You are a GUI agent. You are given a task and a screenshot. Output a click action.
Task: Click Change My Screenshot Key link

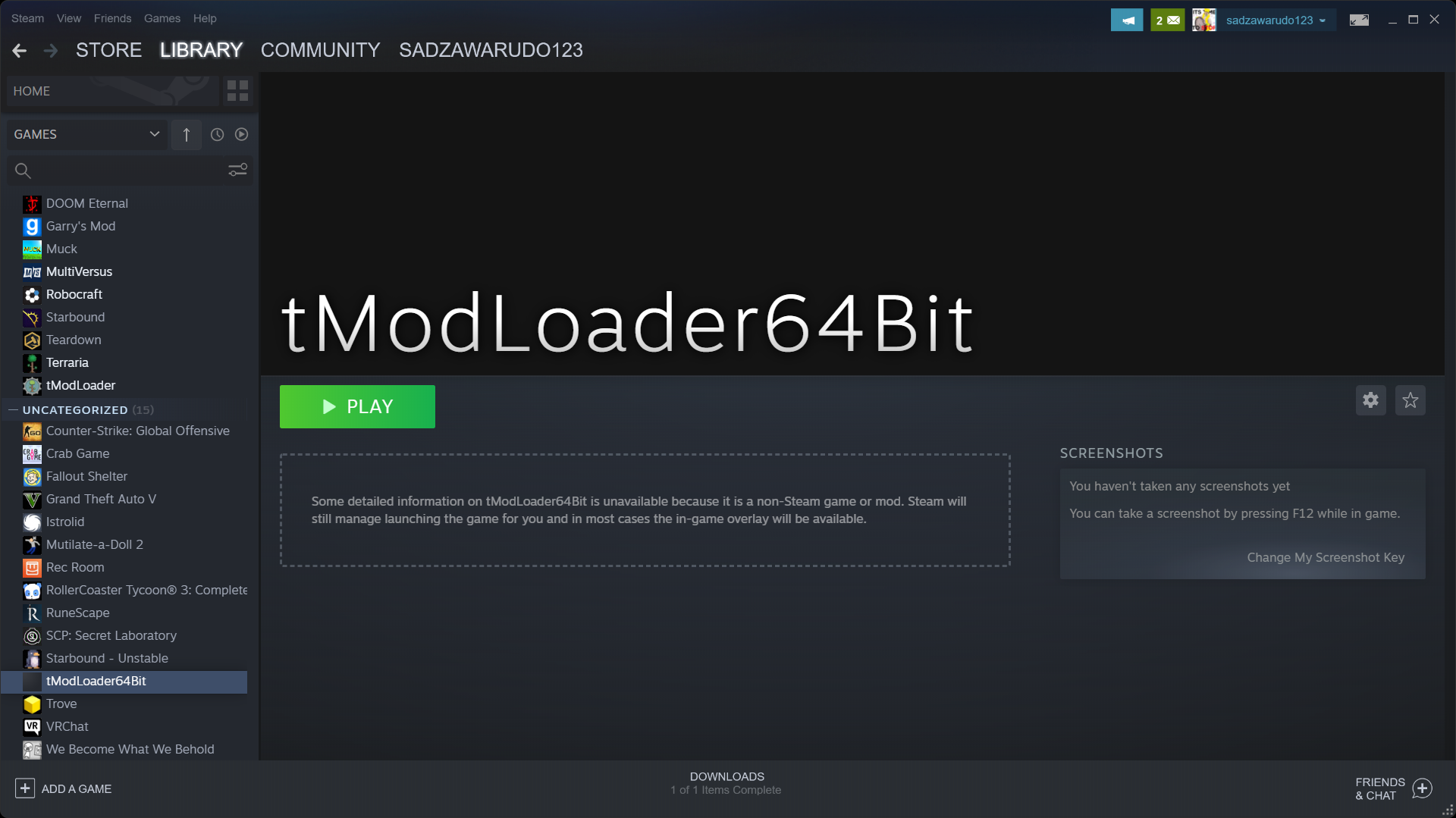coord(1326,557)
